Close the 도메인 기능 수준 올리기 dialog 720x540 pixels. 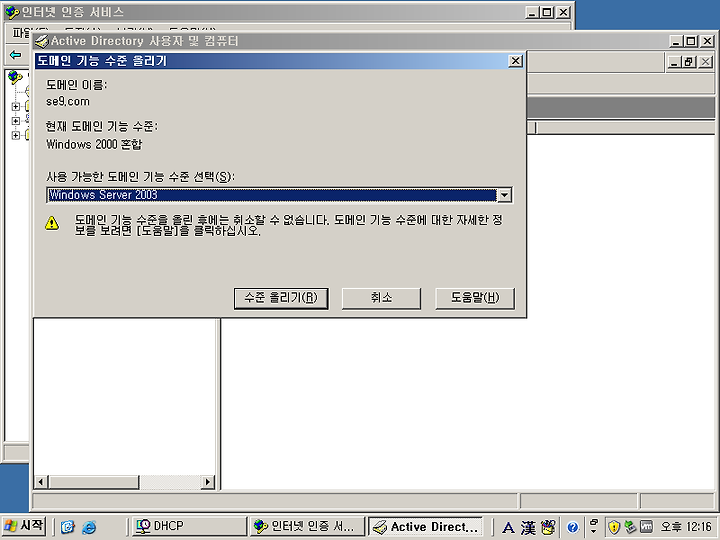pos(516,61)
